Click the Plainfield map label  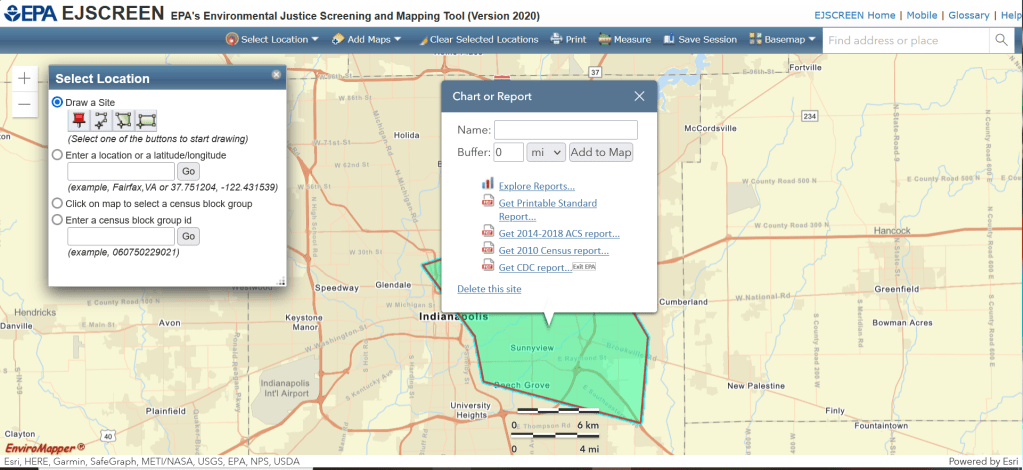[x=166, y=411]
